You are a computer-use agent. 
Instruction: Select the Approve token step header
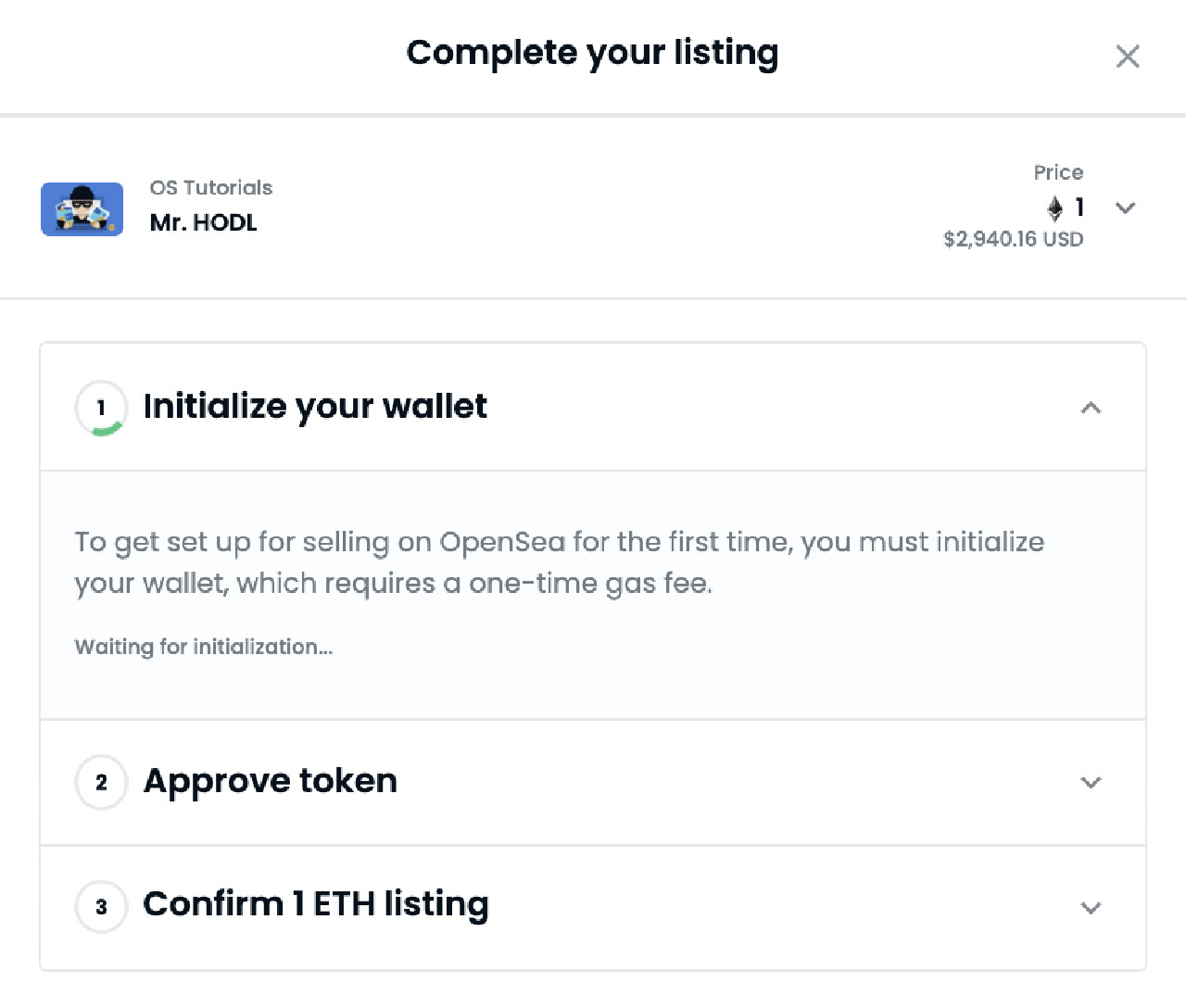[270, 782]
